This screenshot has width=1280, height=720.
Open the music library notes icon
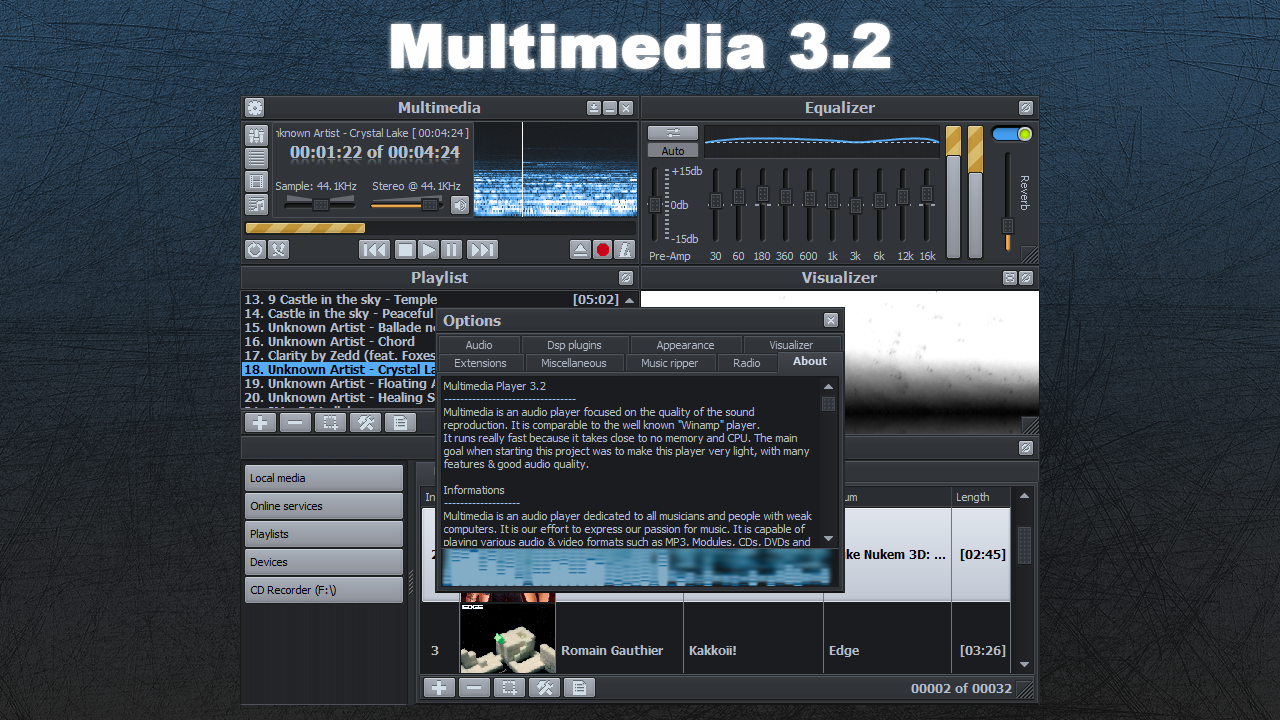[257, 204]
